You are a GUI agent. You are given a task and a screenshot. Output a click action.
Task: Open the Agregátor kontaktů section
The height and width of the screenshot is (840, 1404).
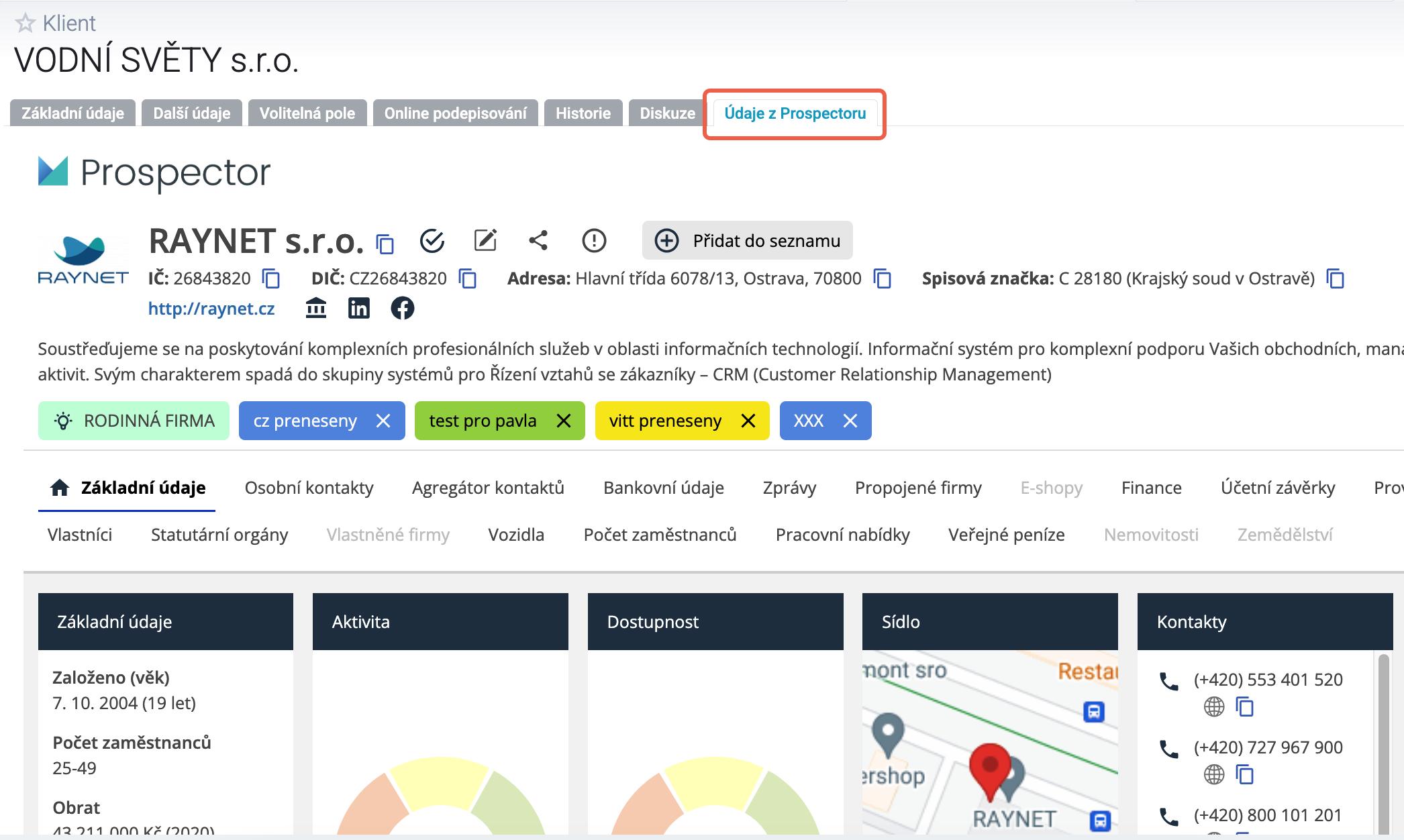coord(488,488)
